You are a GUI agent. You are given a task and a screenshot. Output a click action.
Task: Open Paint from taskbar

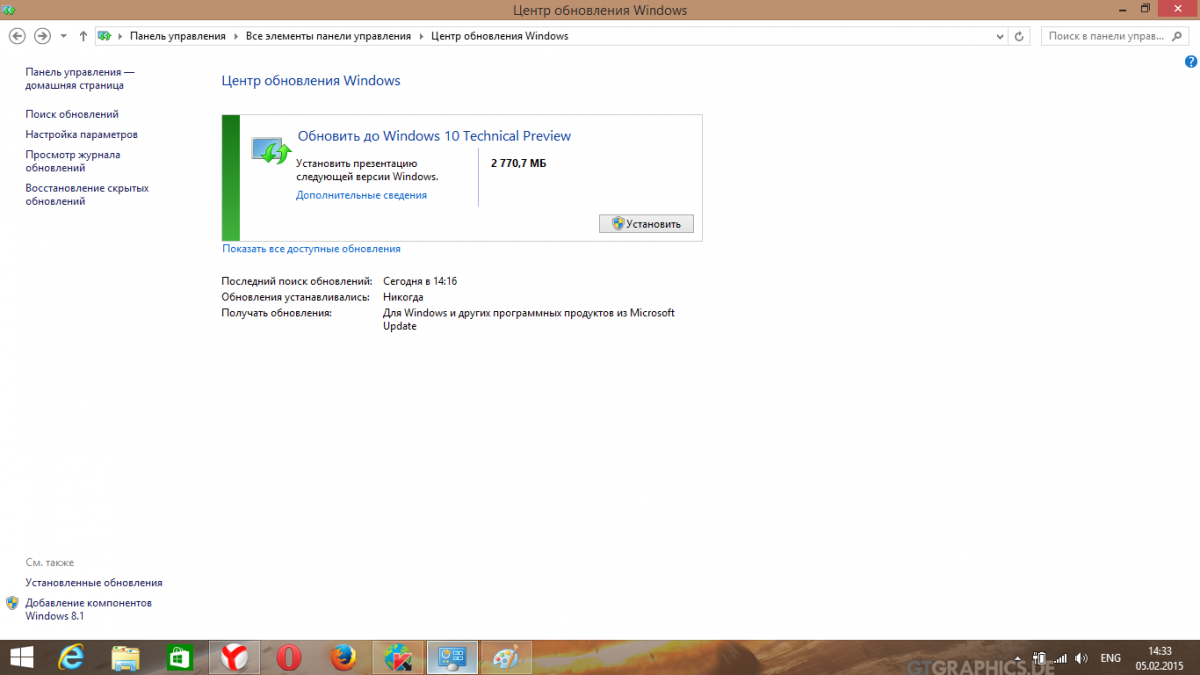pos(506,657)
